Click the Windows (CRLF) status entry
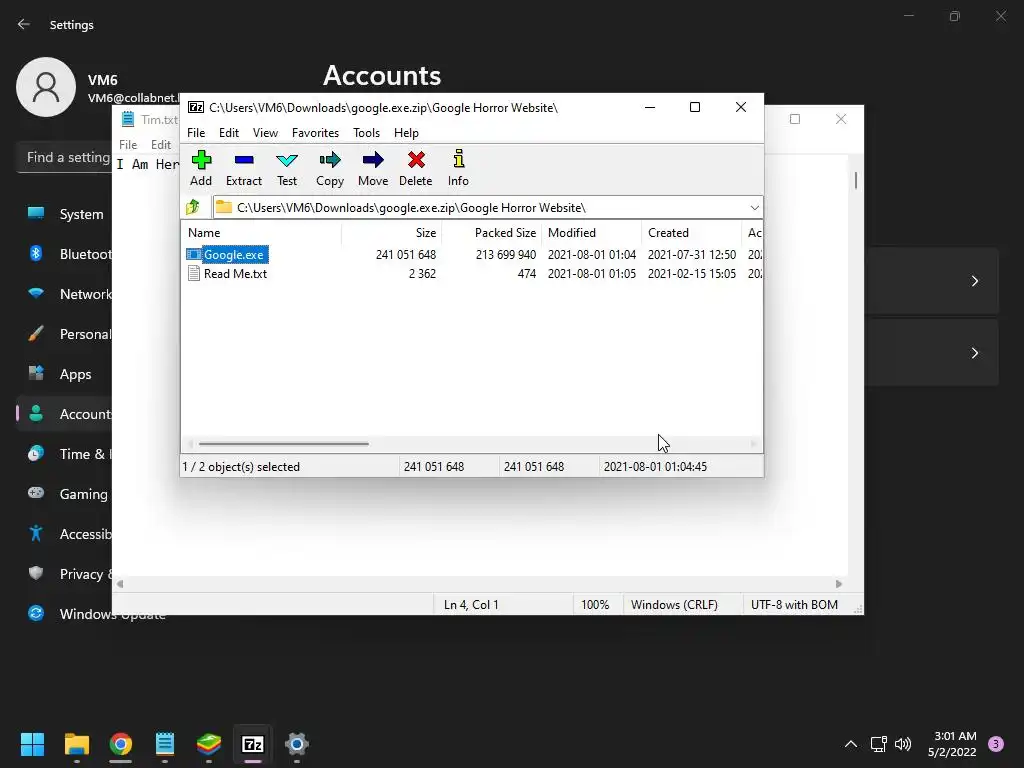The width and height of the screenshot is (1024, 768). tap(675, 605)
